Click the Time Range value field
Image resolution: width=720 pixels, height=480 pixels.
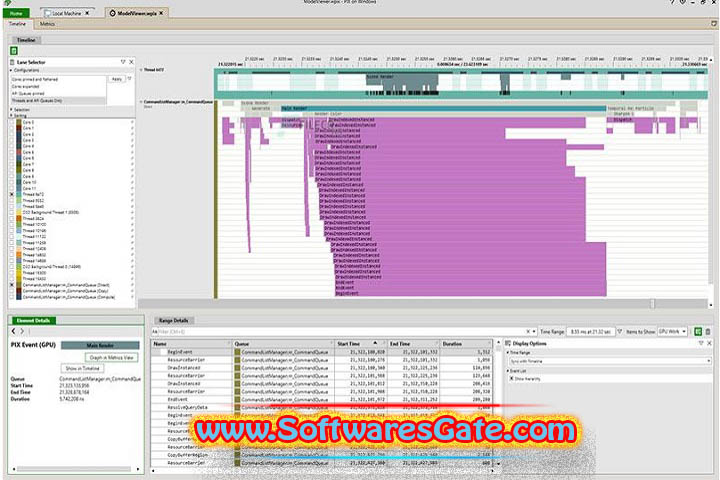591,331
